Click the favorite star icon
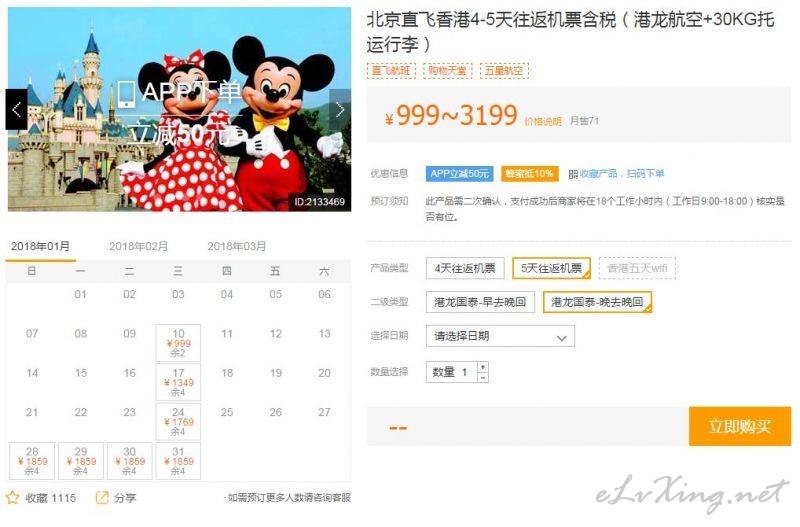This screenshot has width=800, height=527. [x=12, y=497]
